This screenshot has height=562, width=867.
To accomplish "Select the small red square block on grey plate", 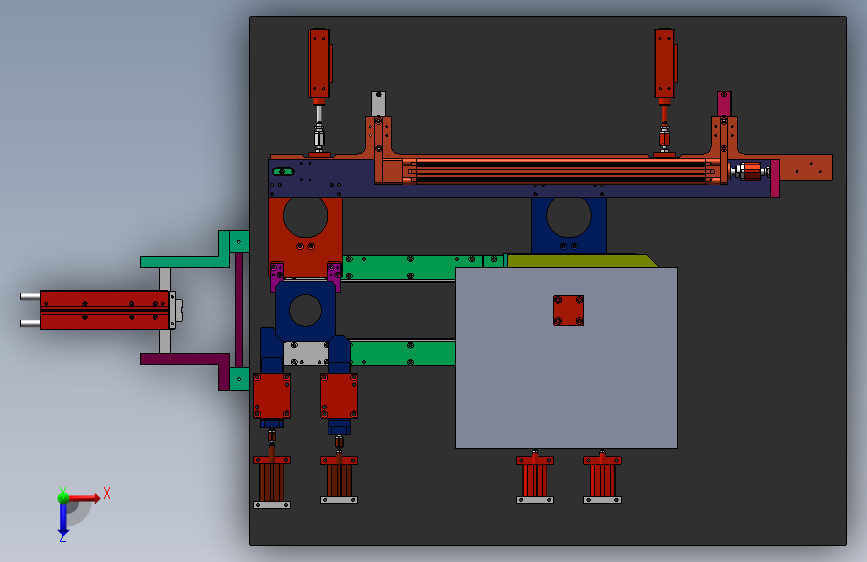I will [x=568, y=310].
